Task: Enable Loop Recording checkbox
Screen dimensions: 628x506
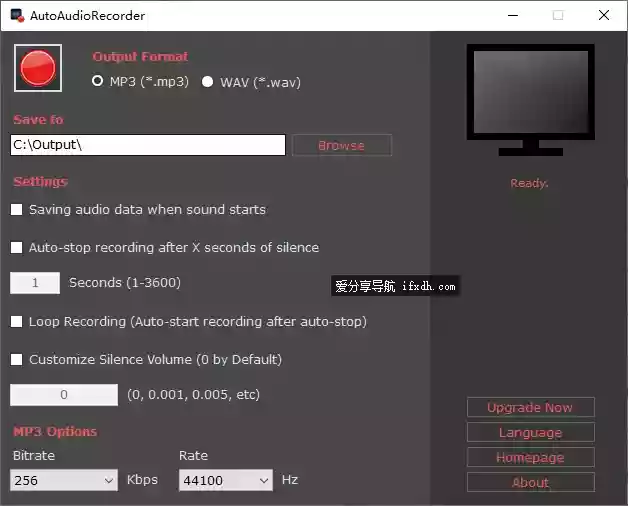Action: 16,321
